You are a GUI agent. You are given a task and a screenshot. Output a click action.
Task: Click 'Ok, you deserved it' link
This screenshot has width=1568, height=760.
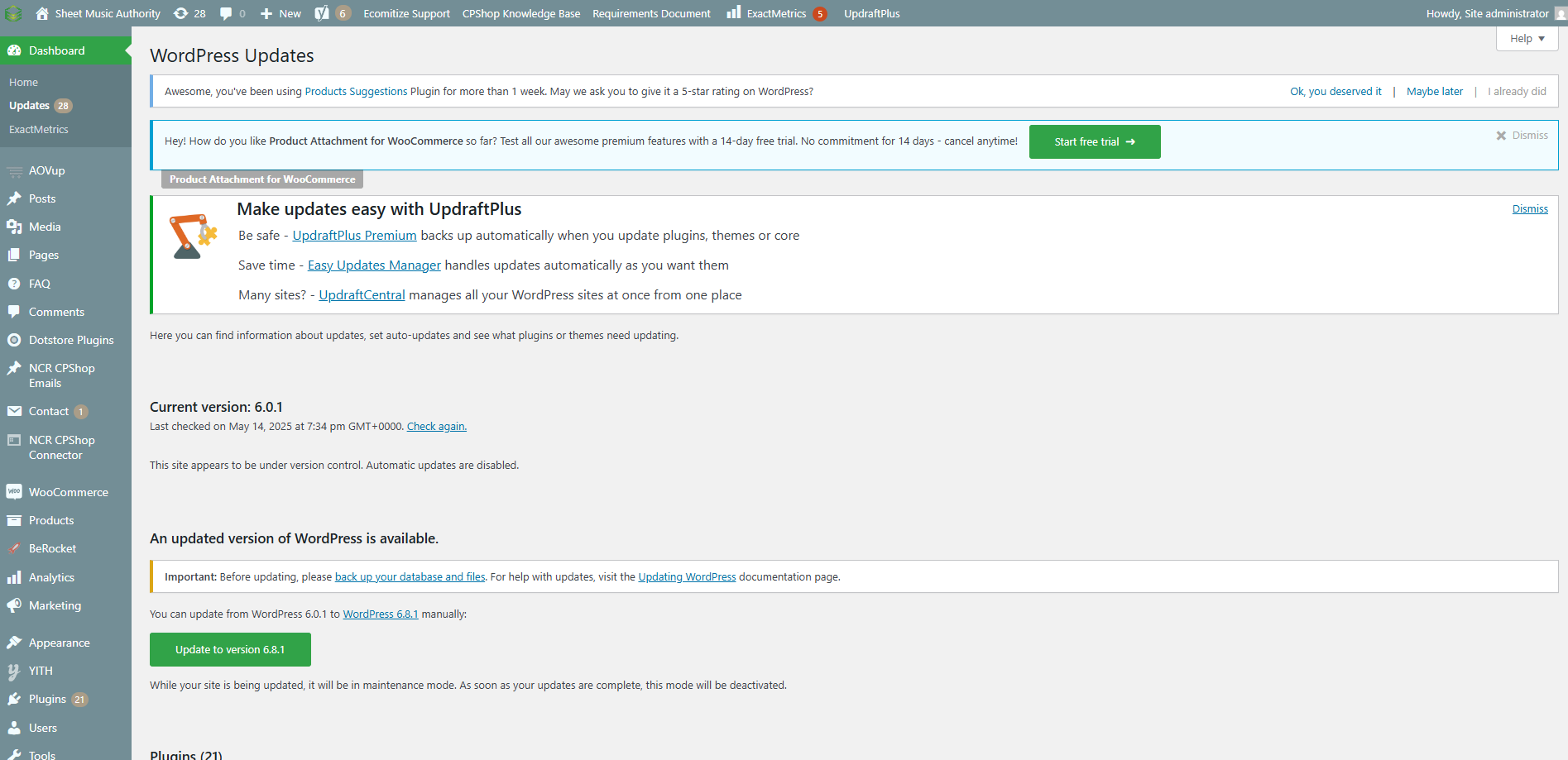tap(1335, 92)
